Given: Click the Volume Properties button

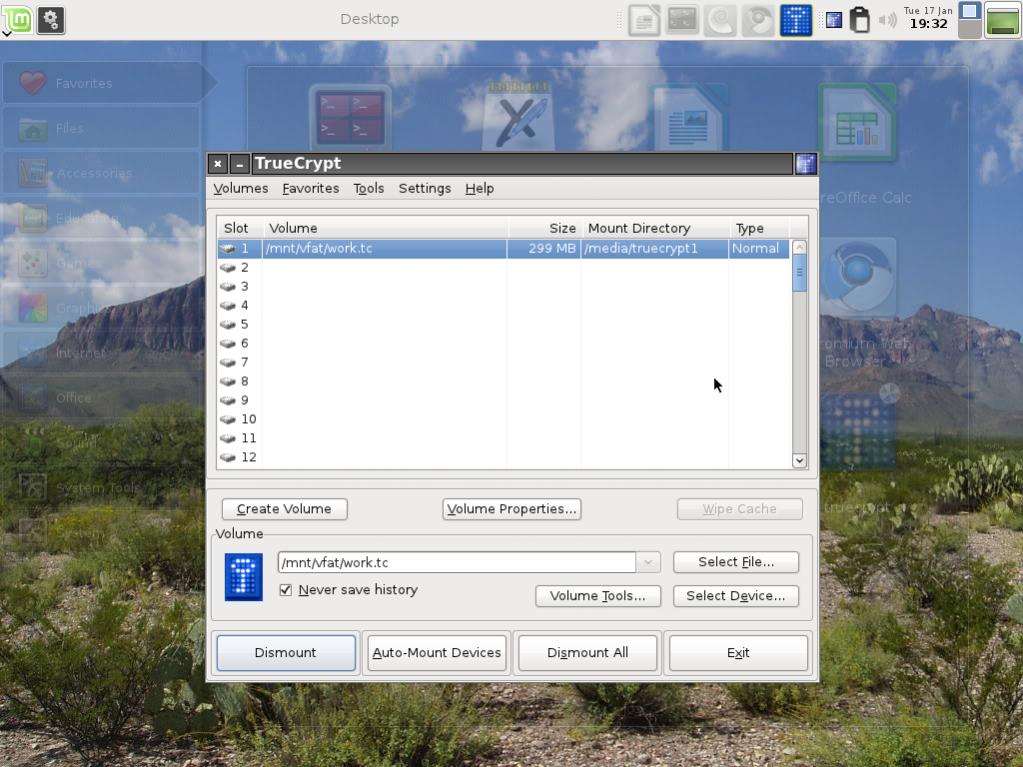Looking at the screenshot, I should pos(511,509).
